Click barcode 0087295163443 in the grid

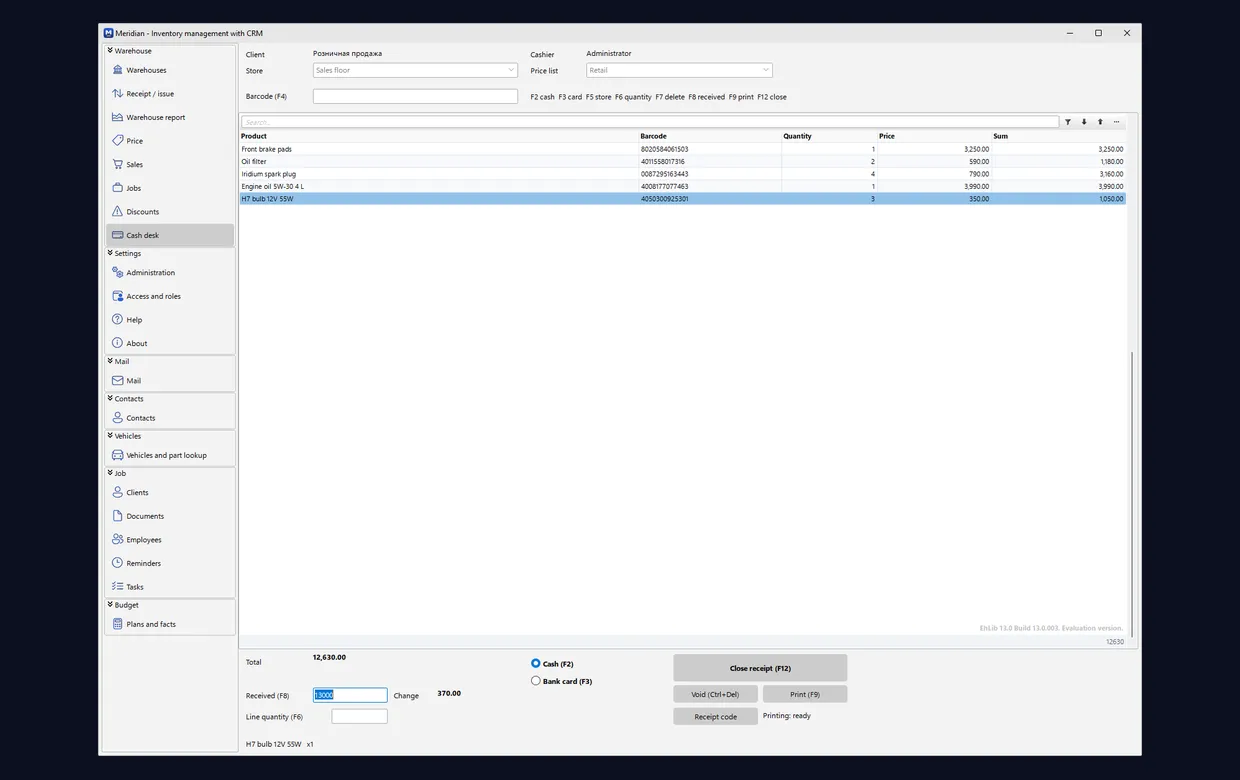pyautogui.click(x=664, y=174)
